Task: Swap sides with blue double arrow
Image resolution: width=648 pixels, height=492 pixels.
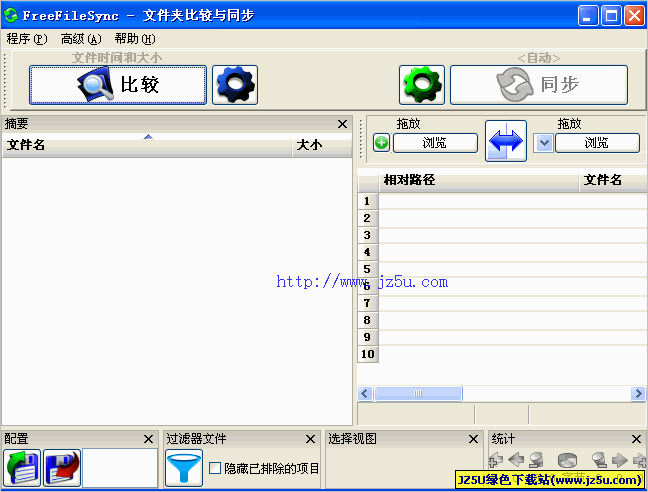Action: tap(506, 141)
